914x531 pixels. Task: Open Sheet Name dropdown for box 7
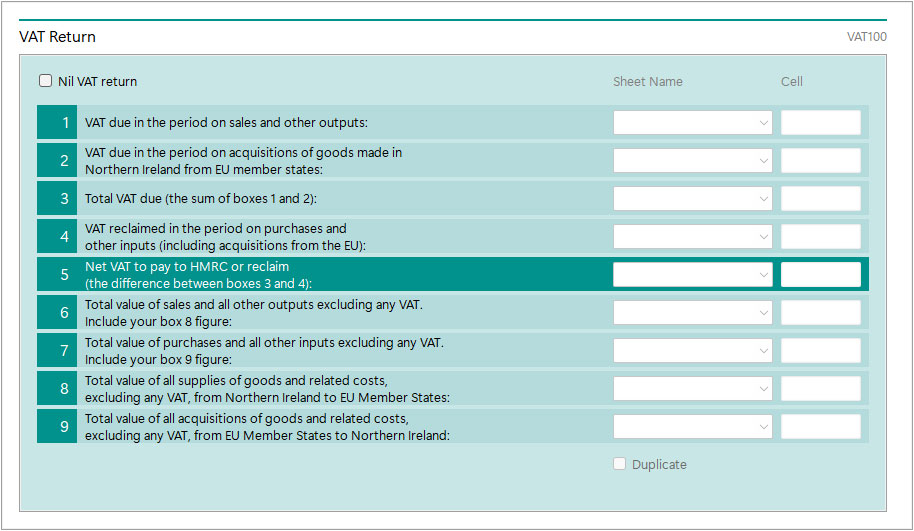point(692,351)
